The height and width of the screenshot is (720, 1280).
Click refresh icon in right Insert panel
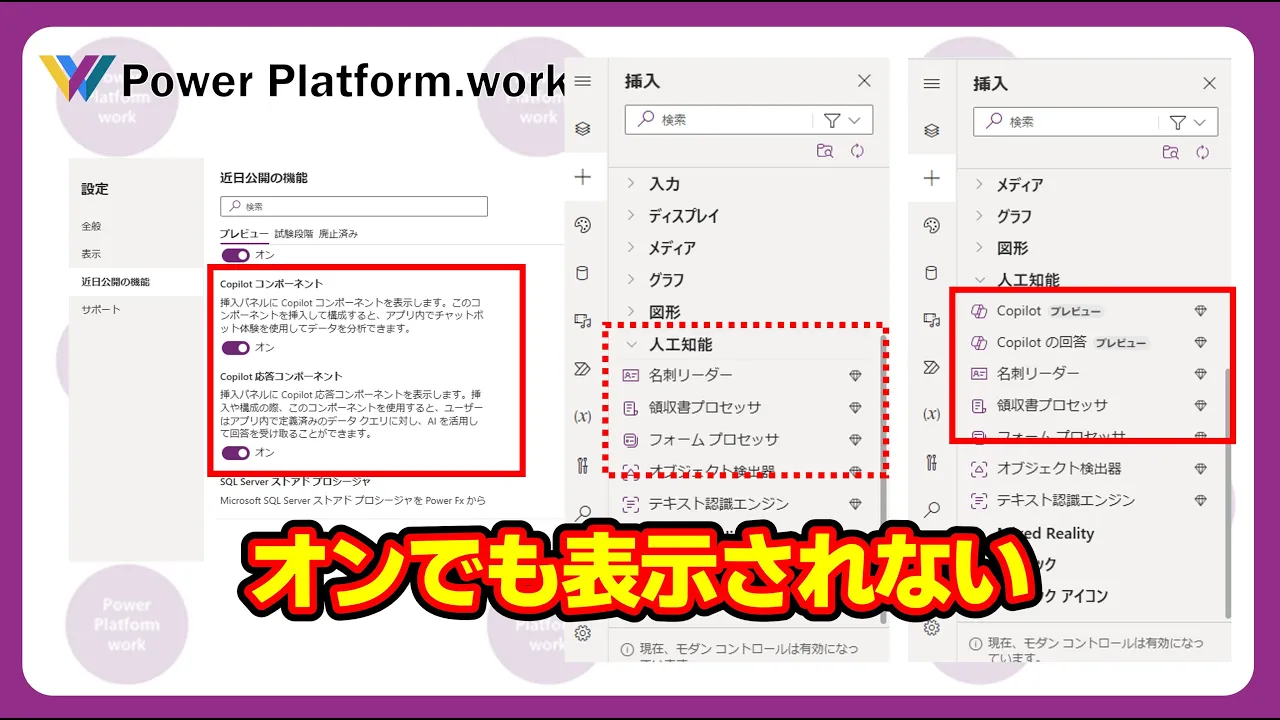[1203, 152]
